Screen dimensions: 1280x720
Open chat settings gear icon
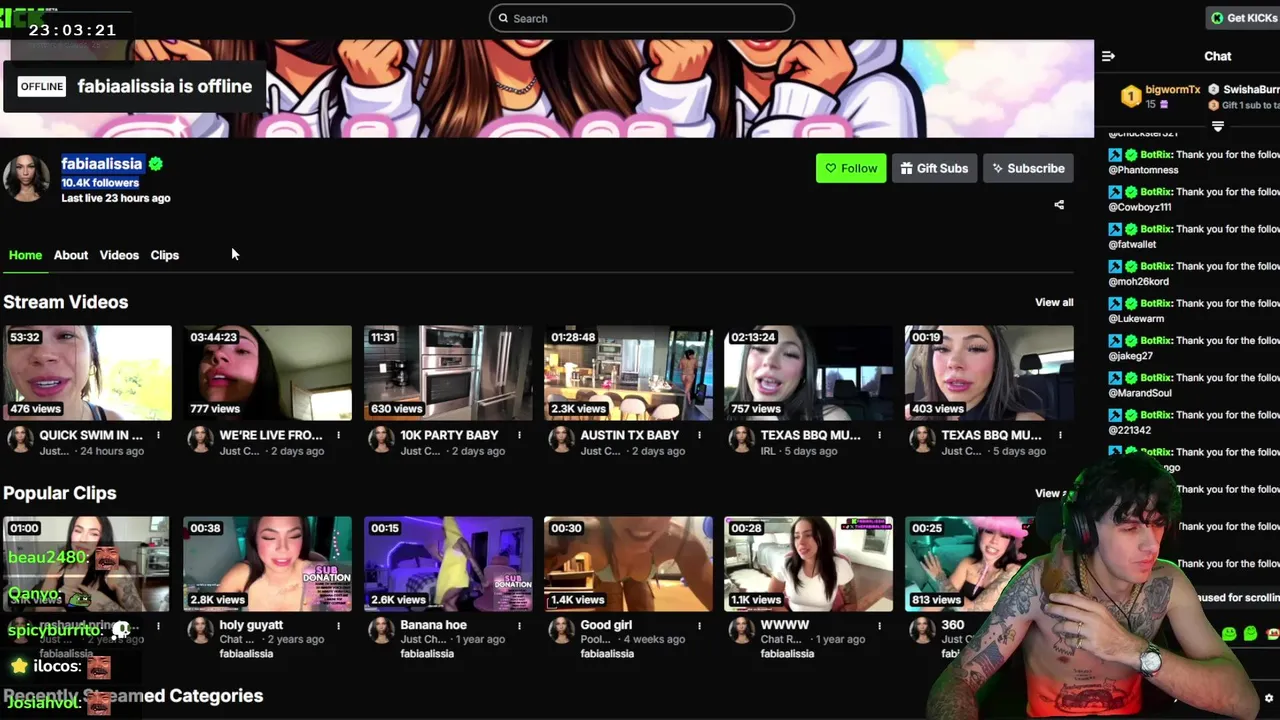[1269, 698]
